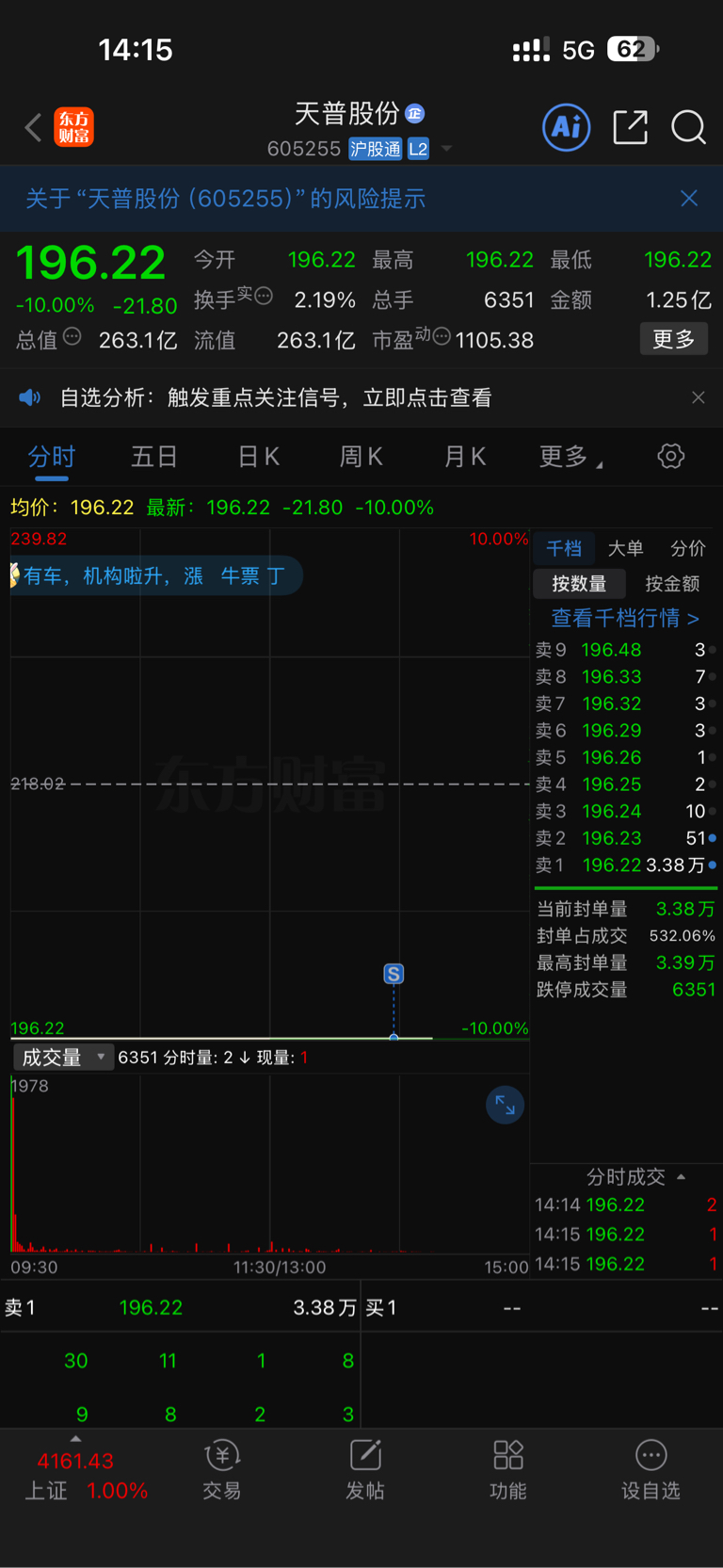723x1568 pixels.
Task: Open the 风险提示 notice link
Action: (226, 198)
